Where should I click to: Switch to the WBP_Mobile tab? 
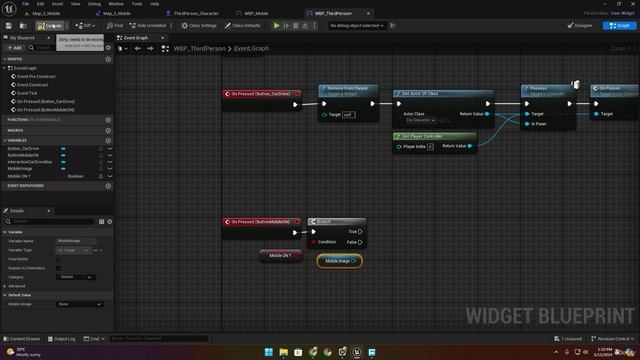(x=252, y=13)
